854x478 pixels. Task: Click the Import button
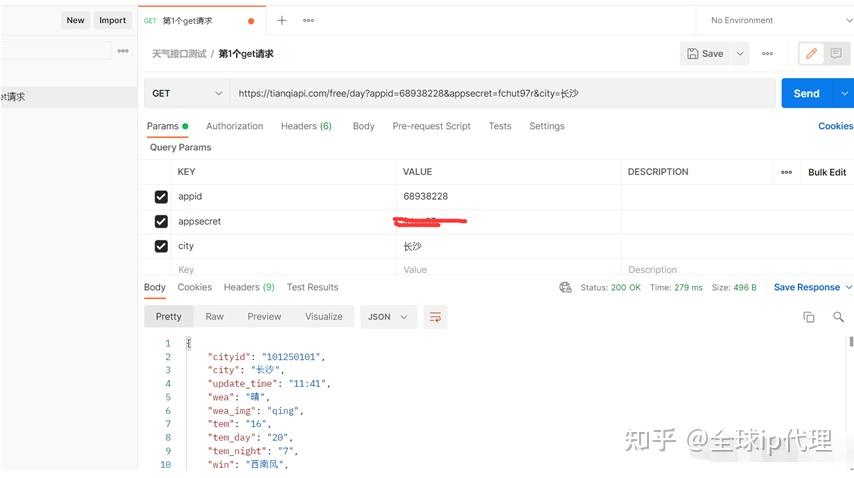click(112, 21)
